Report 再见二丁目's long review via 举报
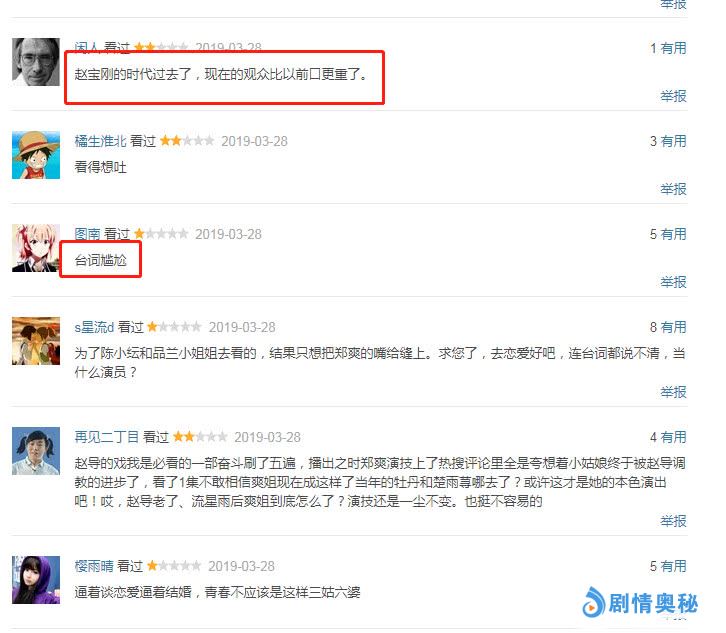This screenshot has height=633, width=726. click(673, 521)
